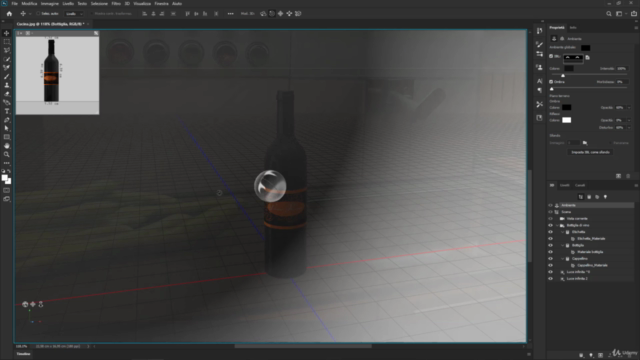Switch to the Canali tab
Screen dimensions: 640x360
580,185
